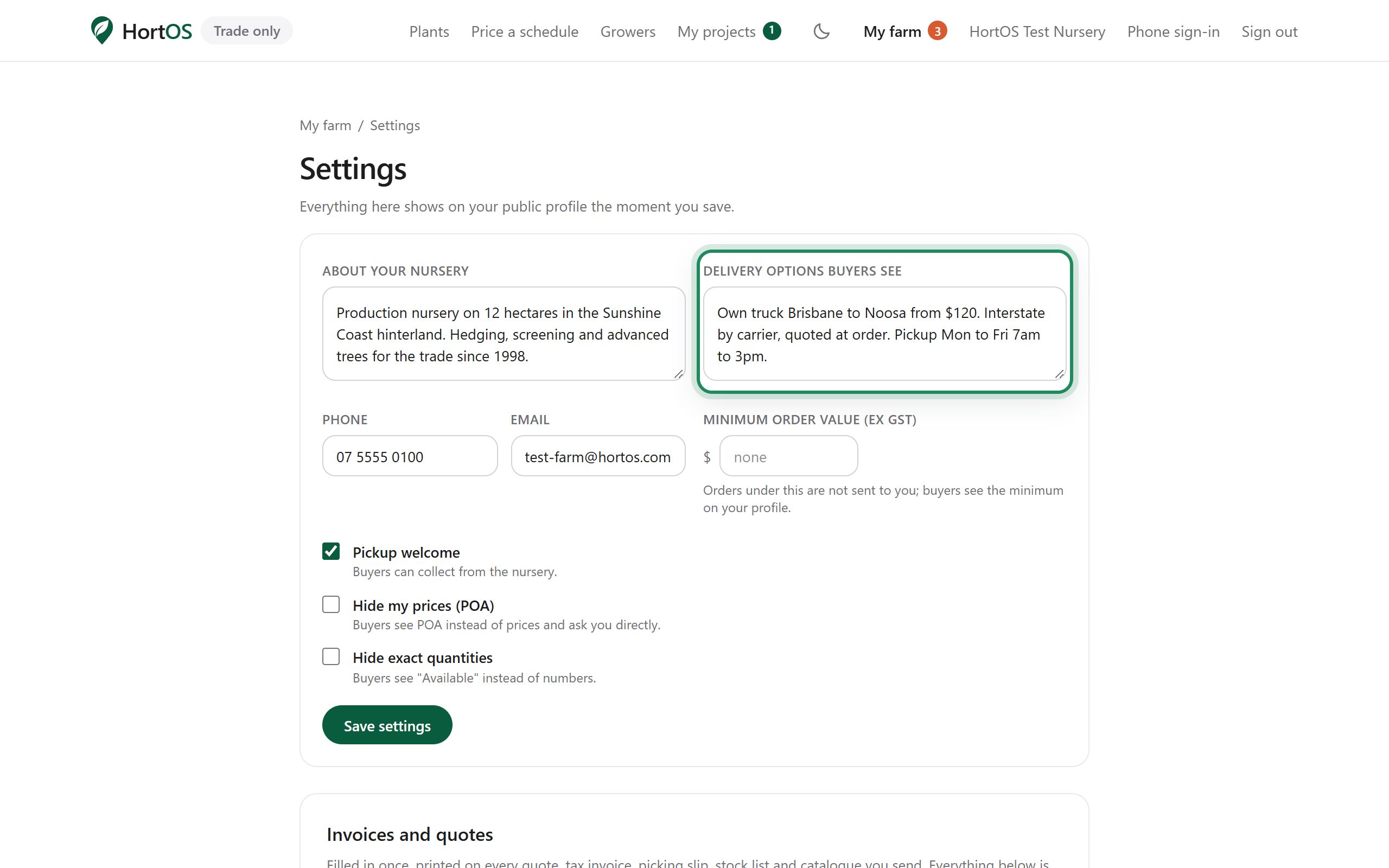The width and height of the screenshot is (1389, 868).
Task: Click 'Buyers can collect from the nursery.' text
Action: 455,572
